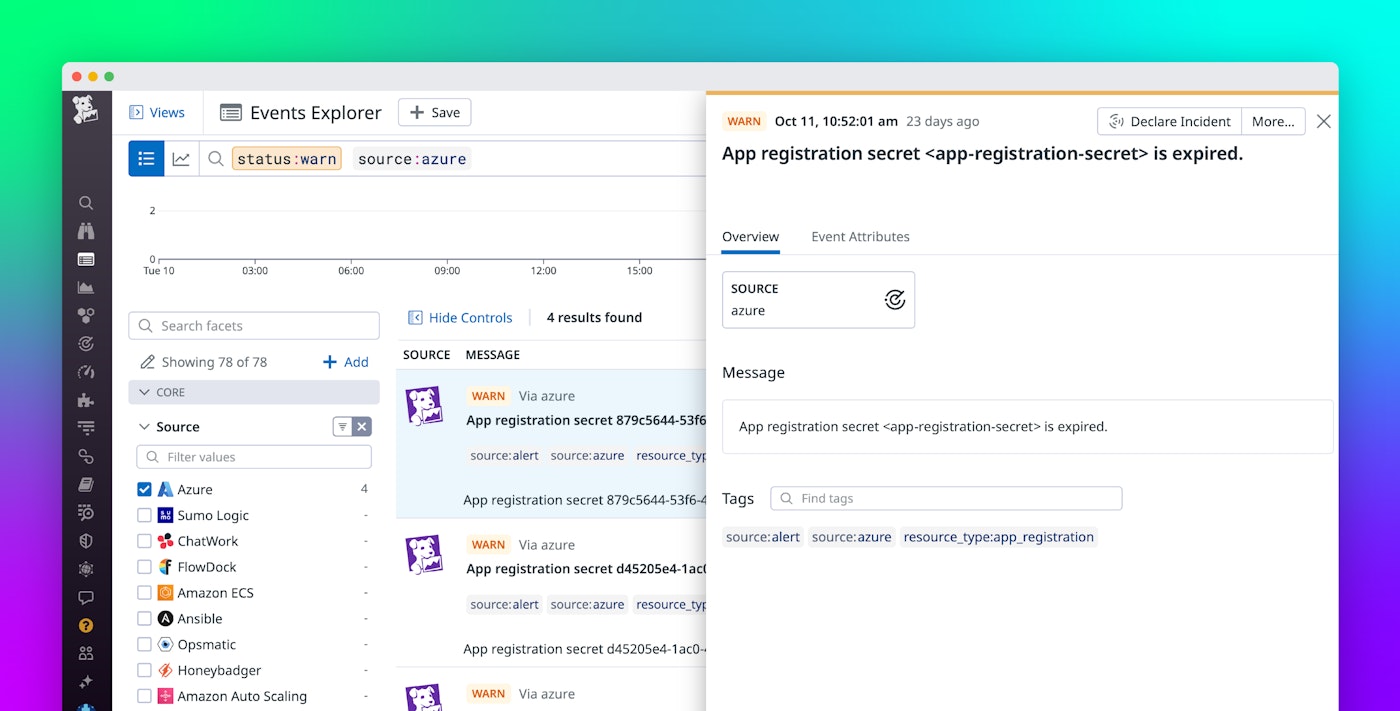Viewport: 1400px width, 711px height.
Task: Collapse the CORE facet group
Action: [x=145, y=393]
